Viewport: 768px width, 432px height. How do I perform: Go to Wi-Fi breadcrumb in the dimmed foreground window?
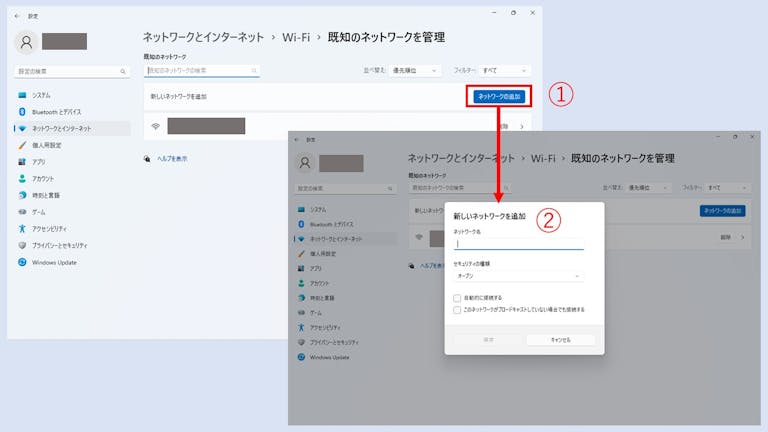[x=543, y=159]
